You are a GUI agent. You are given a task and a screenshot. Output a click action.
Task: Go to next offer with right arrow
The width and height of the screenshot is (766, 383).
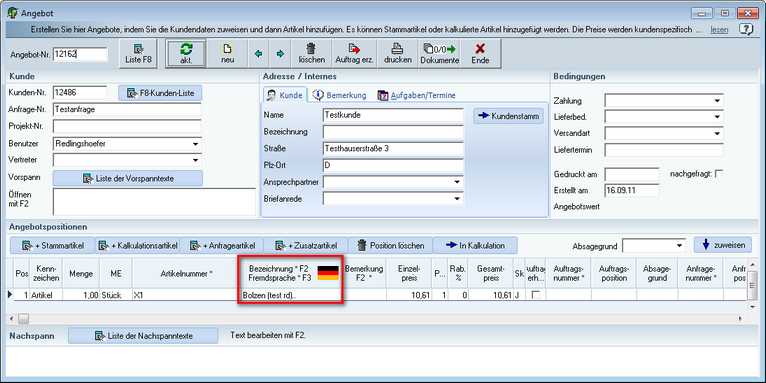(x=280, y=54)
